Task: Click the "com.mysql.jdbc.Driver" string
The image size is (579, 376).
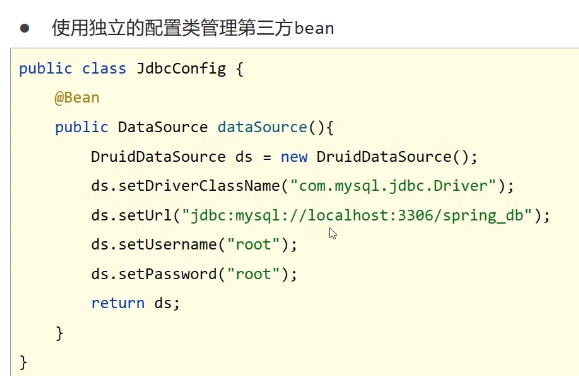Action: 393,186
